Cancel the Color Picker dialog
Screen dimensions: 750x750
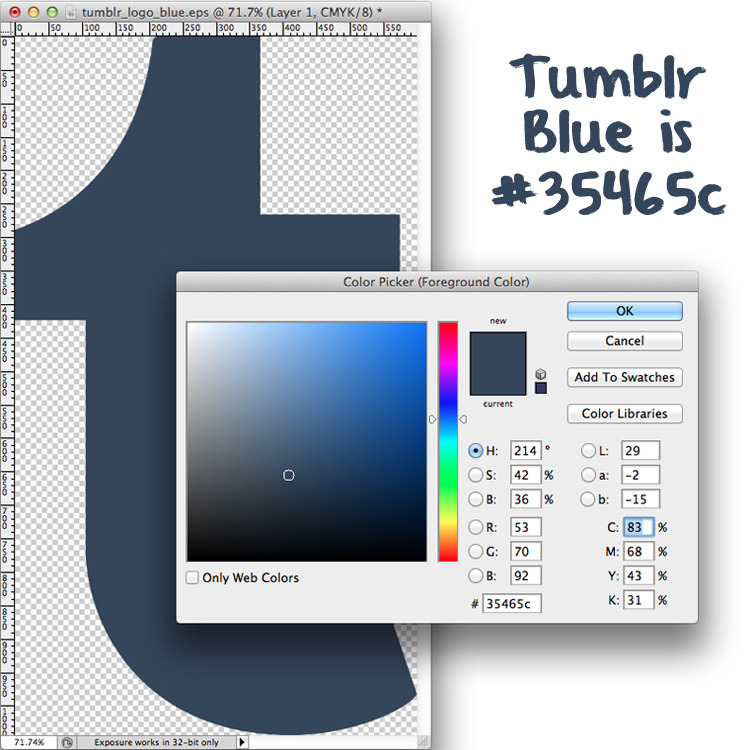coord(624,341)
